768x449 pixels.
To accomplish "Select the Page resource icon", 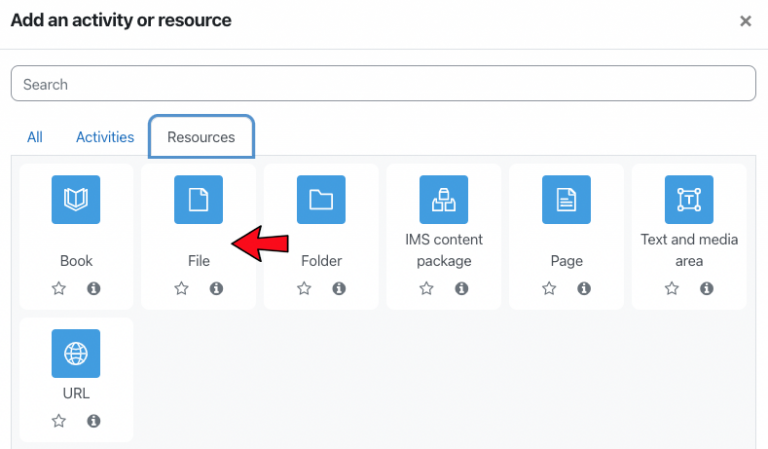I will [566, 200].
